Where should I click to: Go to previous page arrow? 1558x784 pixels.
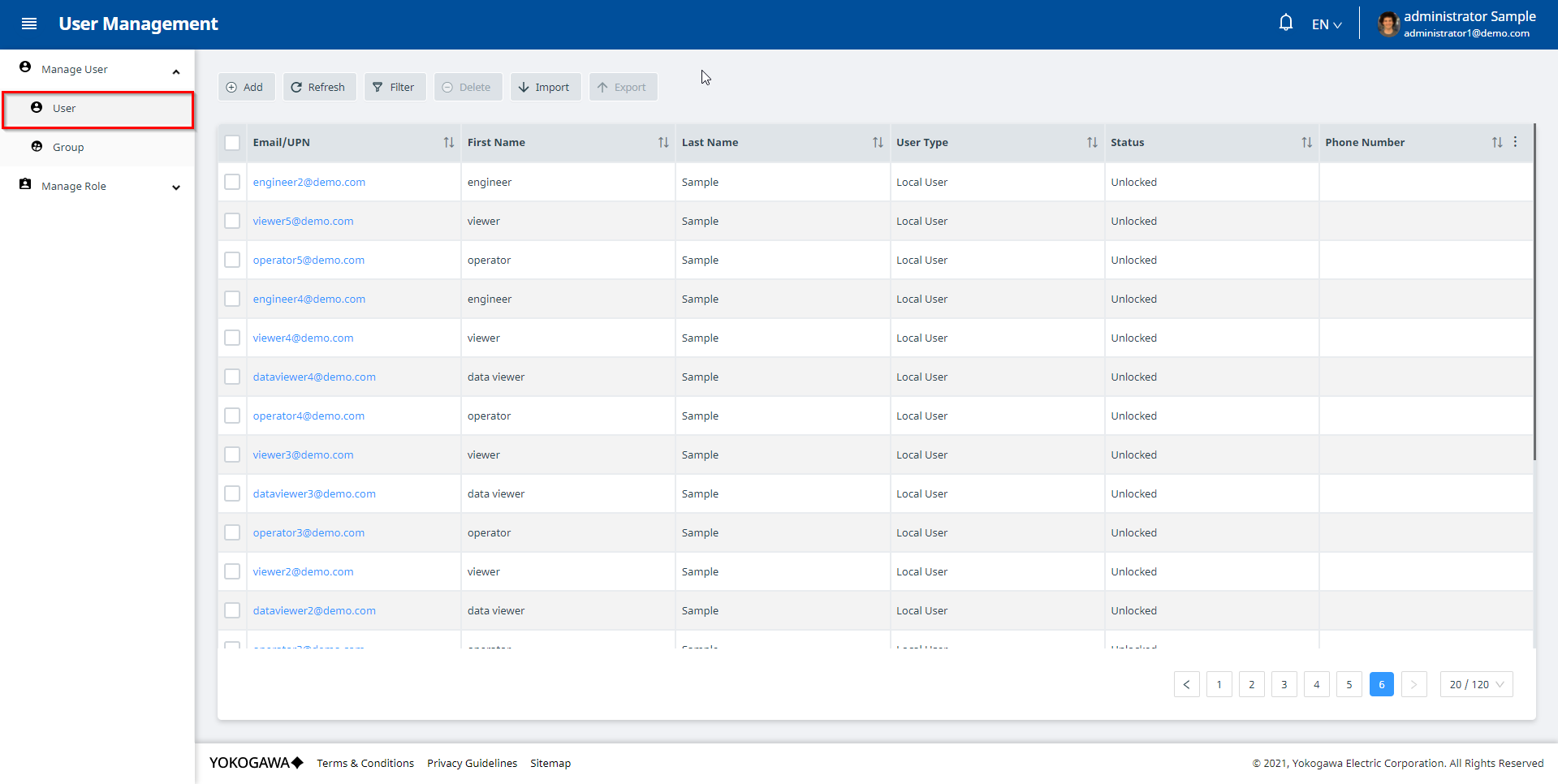click(x=1186, y=684)
